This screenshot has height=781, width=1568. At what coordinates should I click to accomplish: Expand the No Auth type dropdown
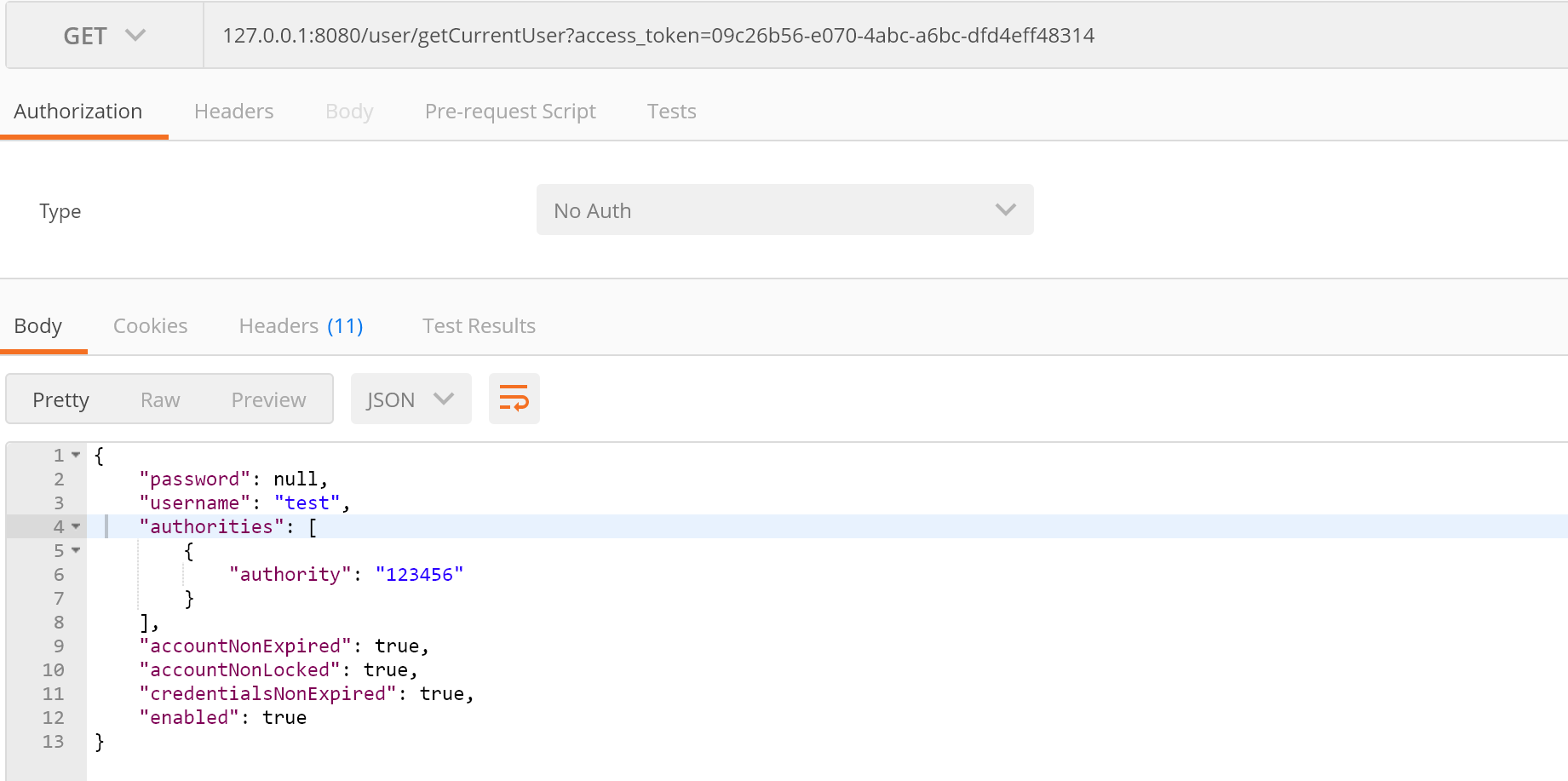click(784, 210)
